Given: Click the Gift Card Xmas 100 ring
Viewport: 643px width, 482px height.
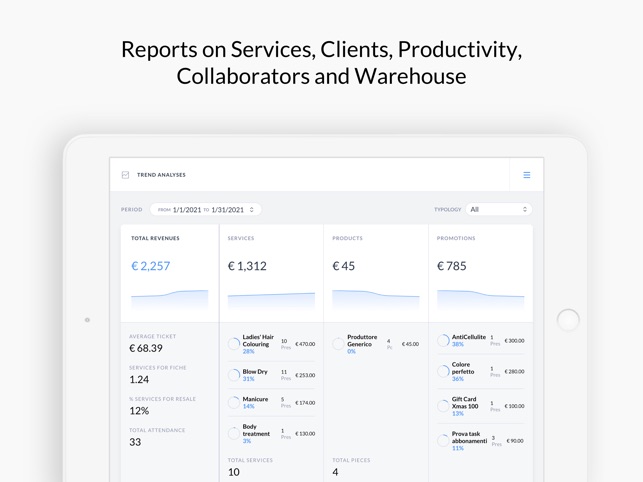Looking at the screenshot, I should [x=443, y=406].
